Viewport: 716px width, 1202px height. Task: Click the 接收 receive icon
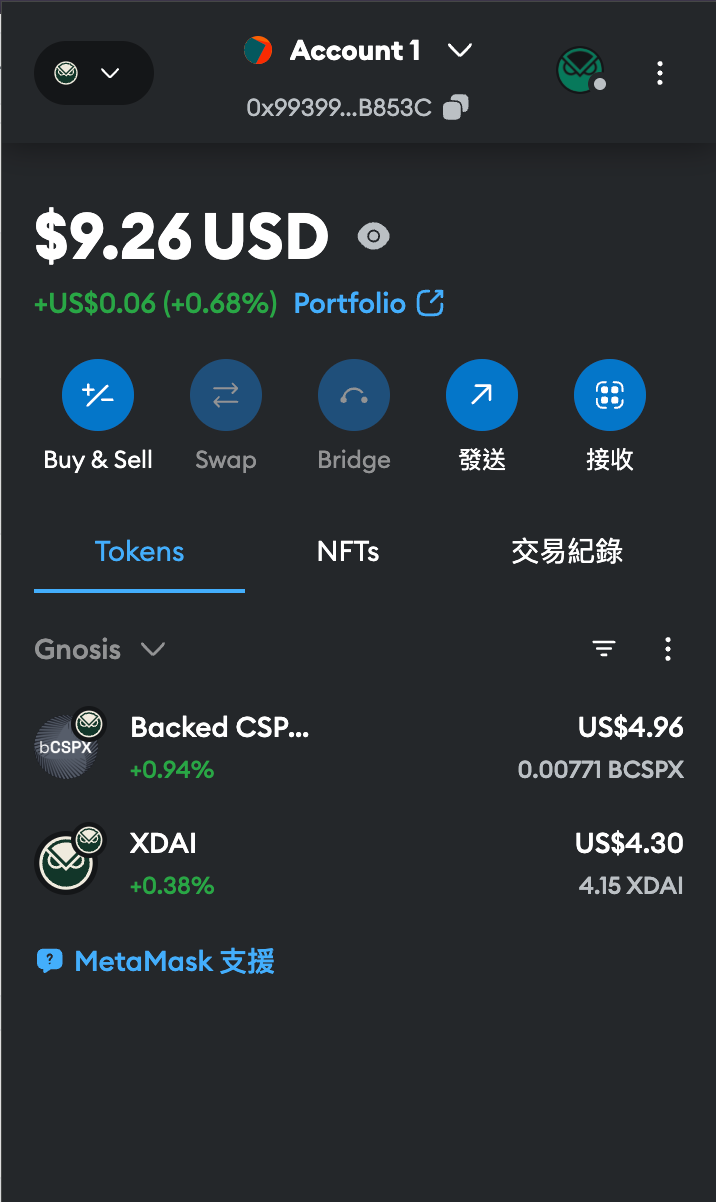pos(609,394)
